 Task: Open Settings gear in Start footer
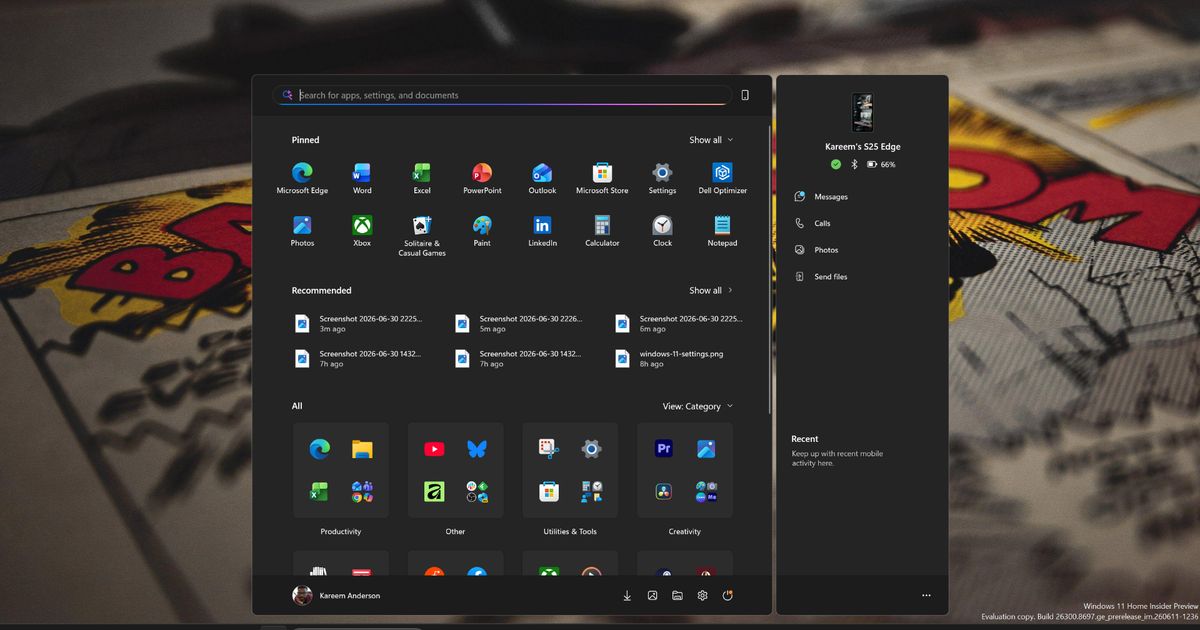703,596
